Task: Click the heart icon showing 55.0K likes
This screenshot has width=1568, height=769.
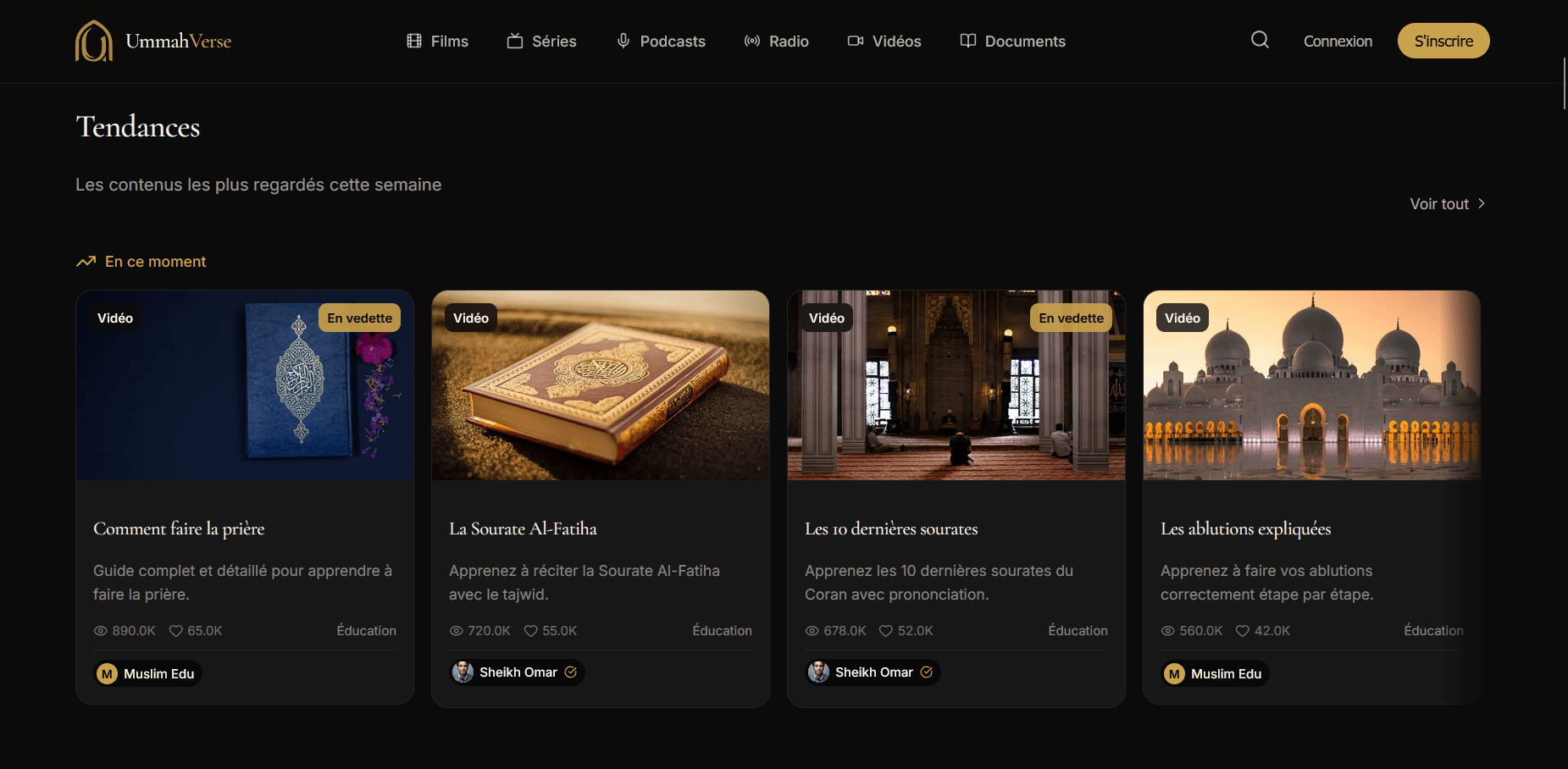Action: click(x=531, y=631)
